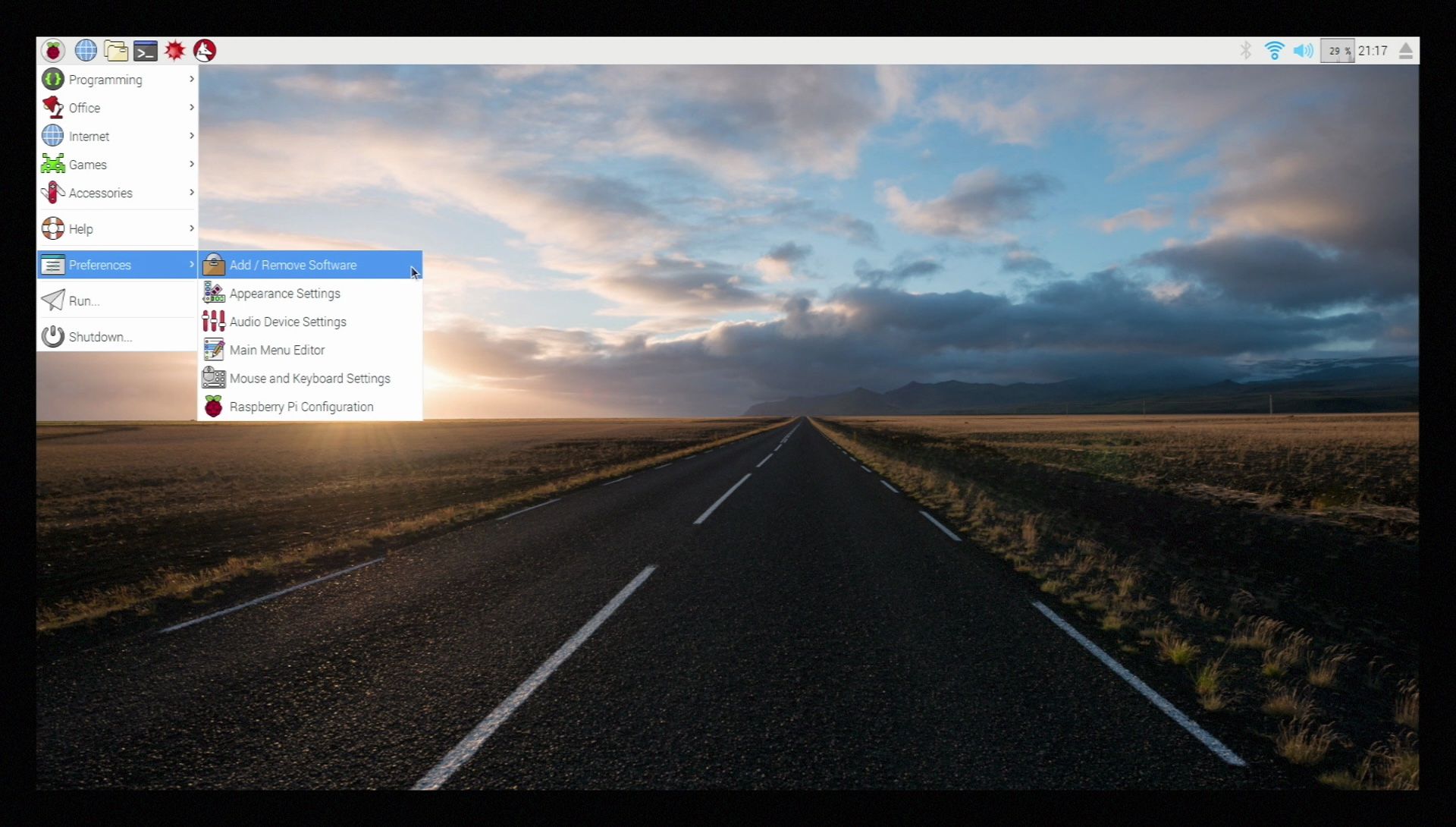Click the Raspberry Pi menu icon
The width and height of the screenshot is (1456, 827).
[x=53, y=51]
